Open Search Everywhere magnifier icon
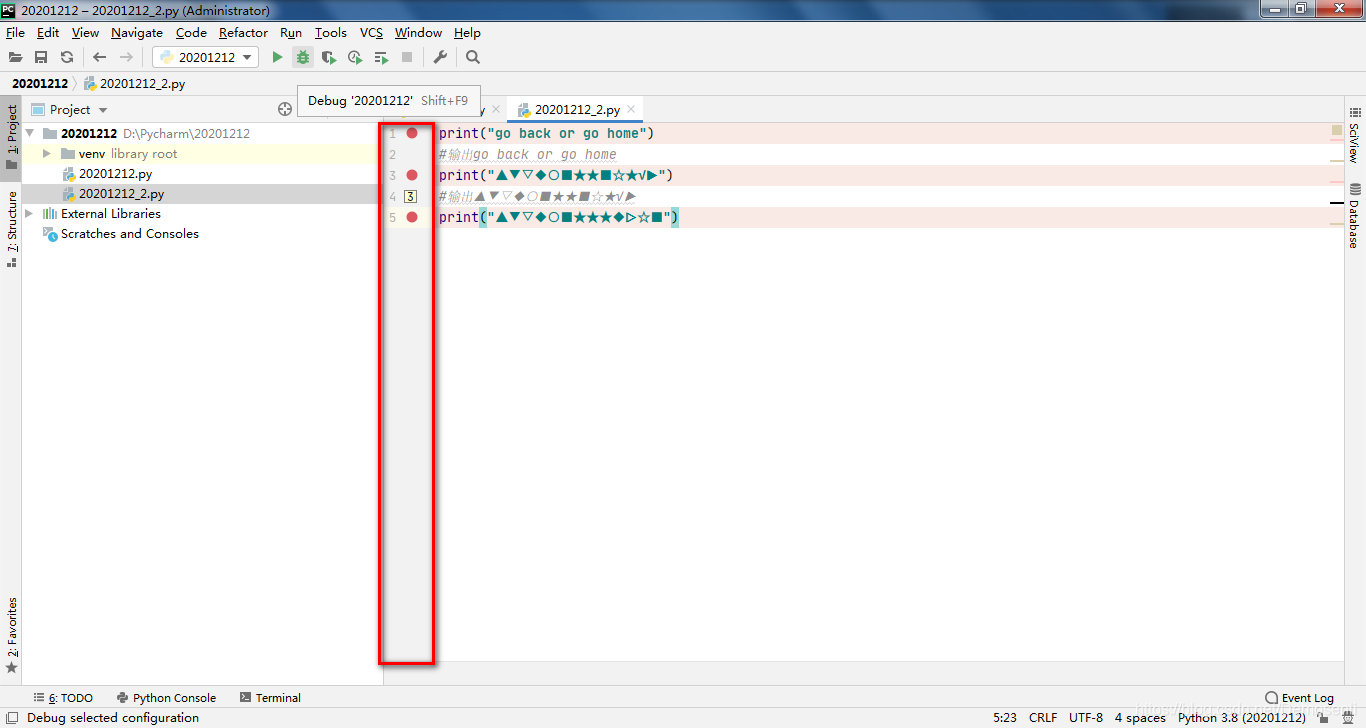The height and width of the screenshot is (728, 1366). point(473,57)
